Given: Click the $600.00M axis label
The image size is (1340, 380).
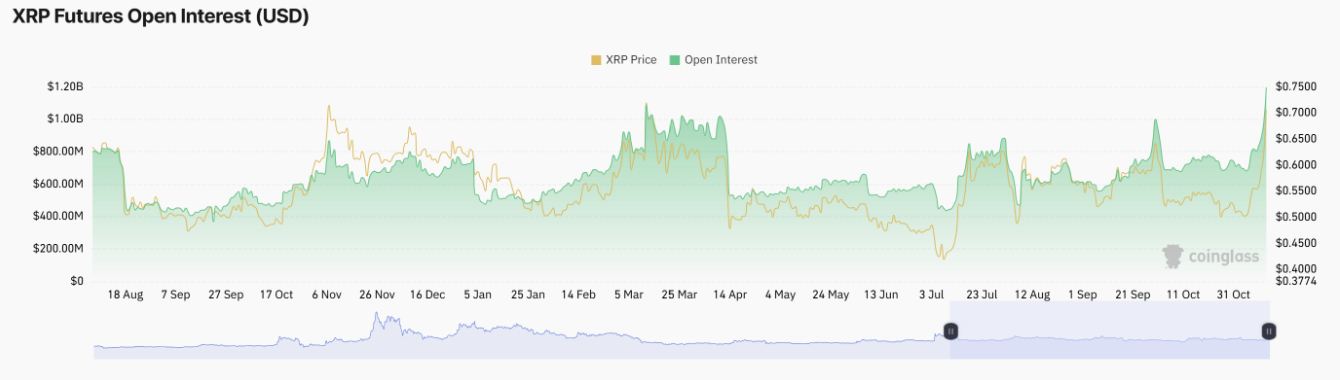Looking at the screenshot, I should click(x=58, y=184).
